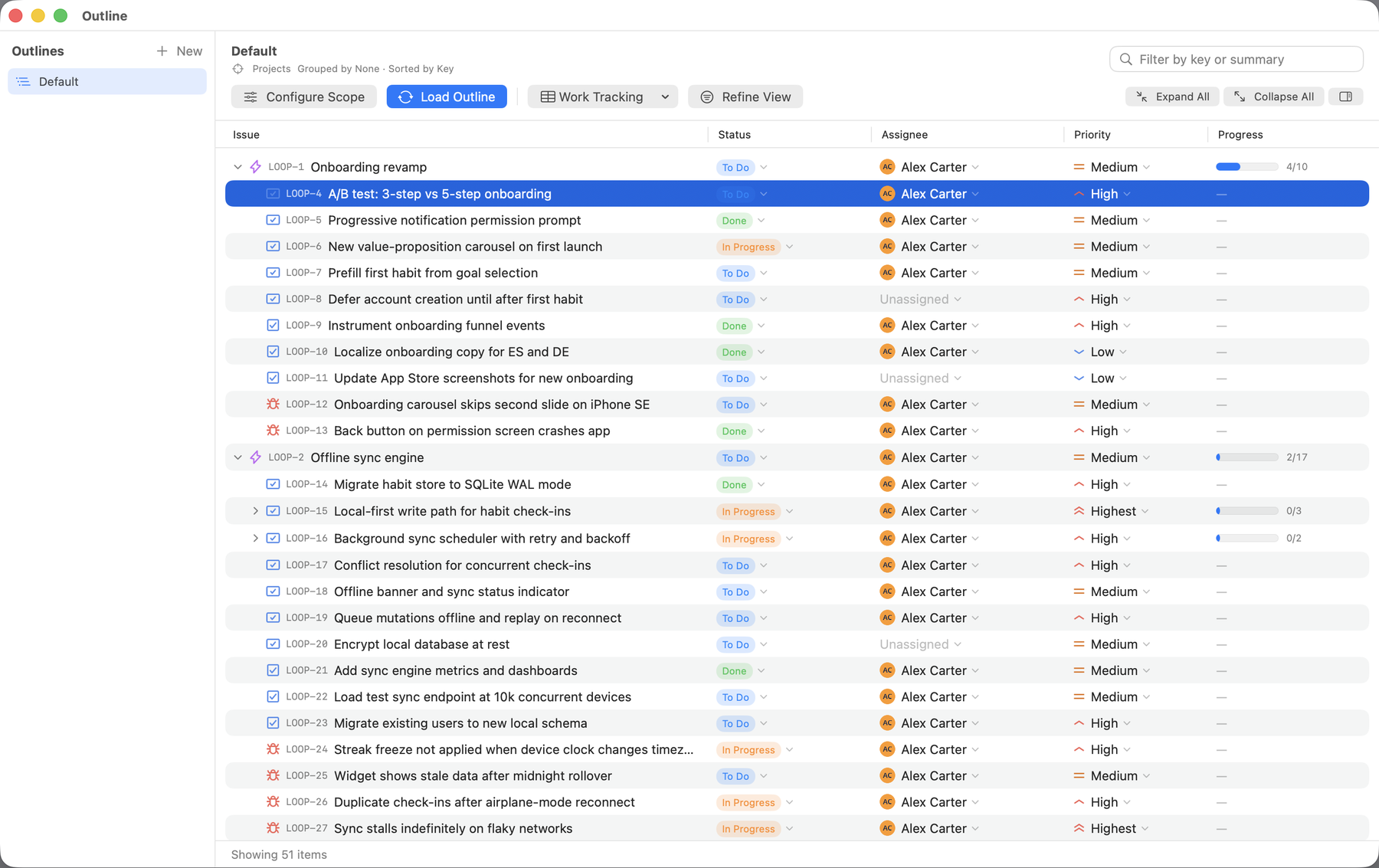Expand LOOP-15 Local-first write path subtasks
This screenshot has width=1379, height=868.
tap(255, 511)
